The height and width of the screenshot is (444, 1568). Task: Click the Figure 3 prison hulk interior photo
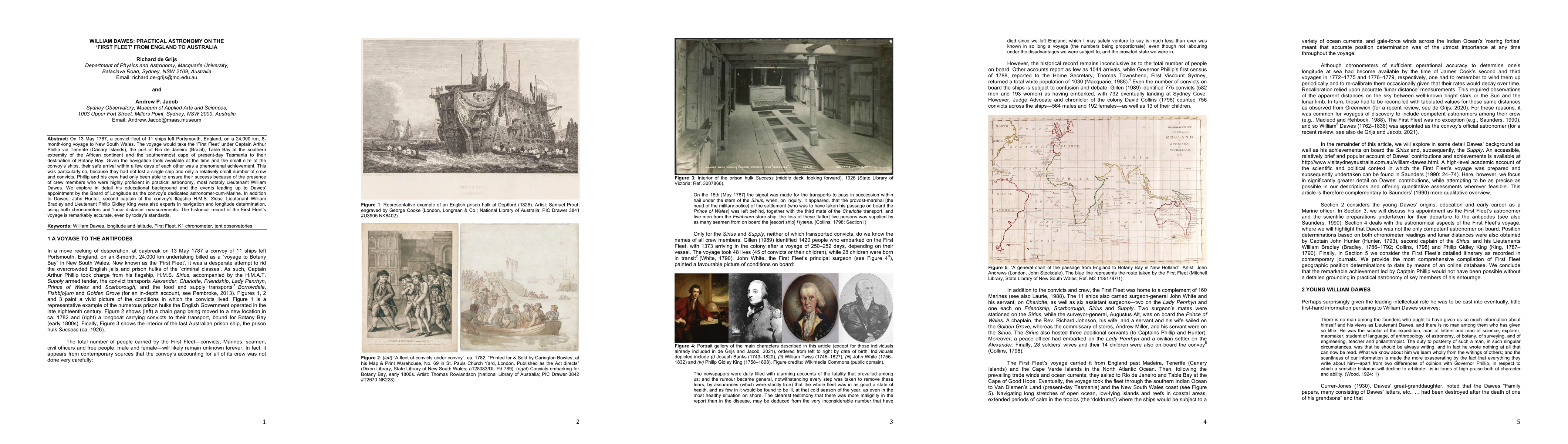pos(783,107)
